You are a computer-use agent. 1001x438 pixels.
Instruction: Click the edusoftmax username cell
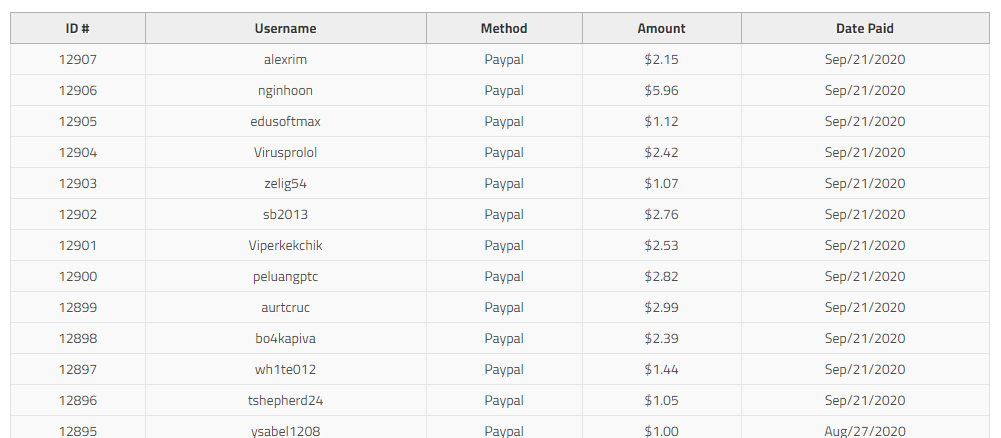pyautogui.click(x=285, y=121)
